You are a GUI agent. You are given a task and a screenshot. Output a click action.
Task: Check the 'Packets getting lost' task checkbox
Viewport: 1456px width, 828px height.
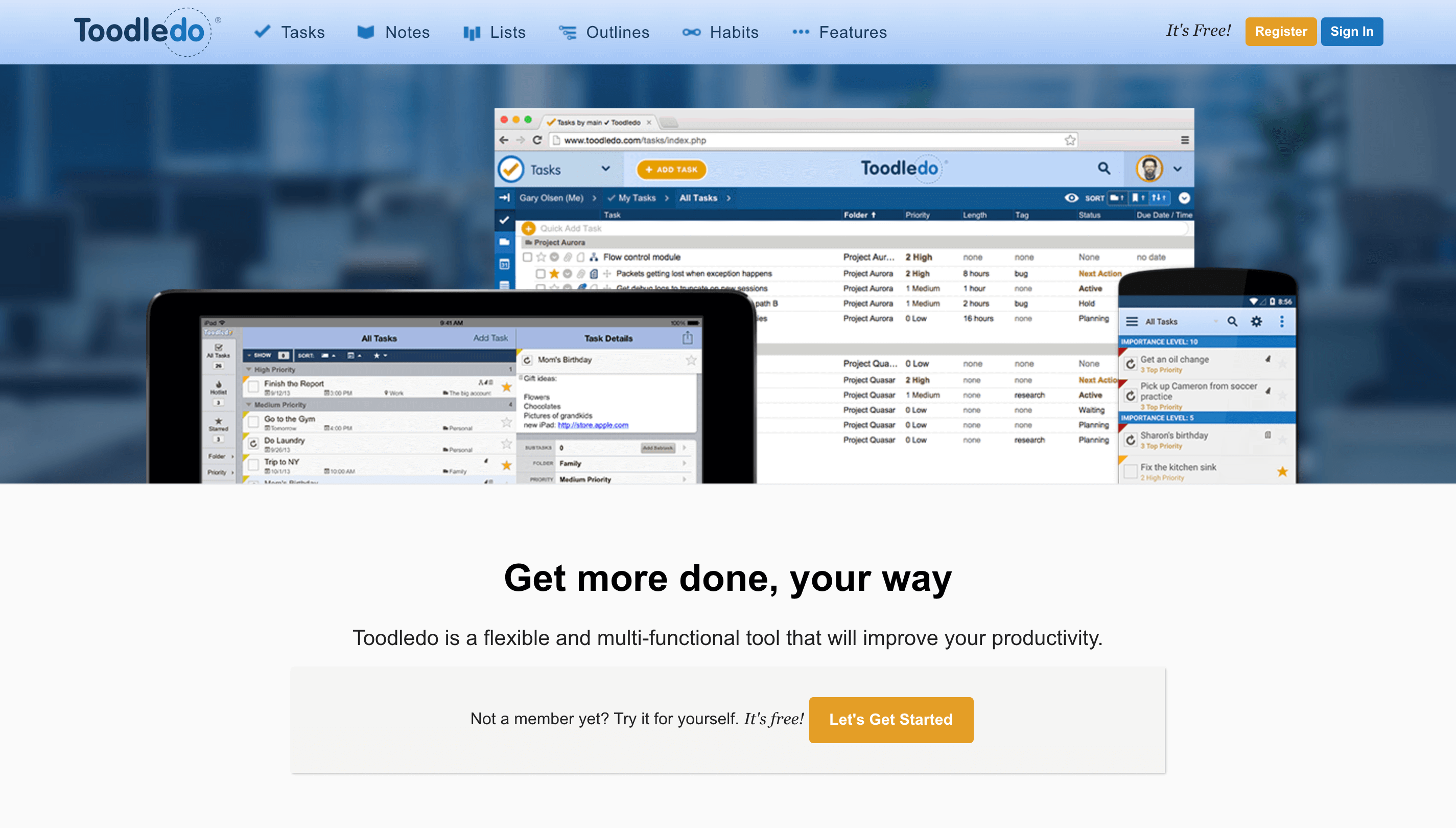point(541,273)
